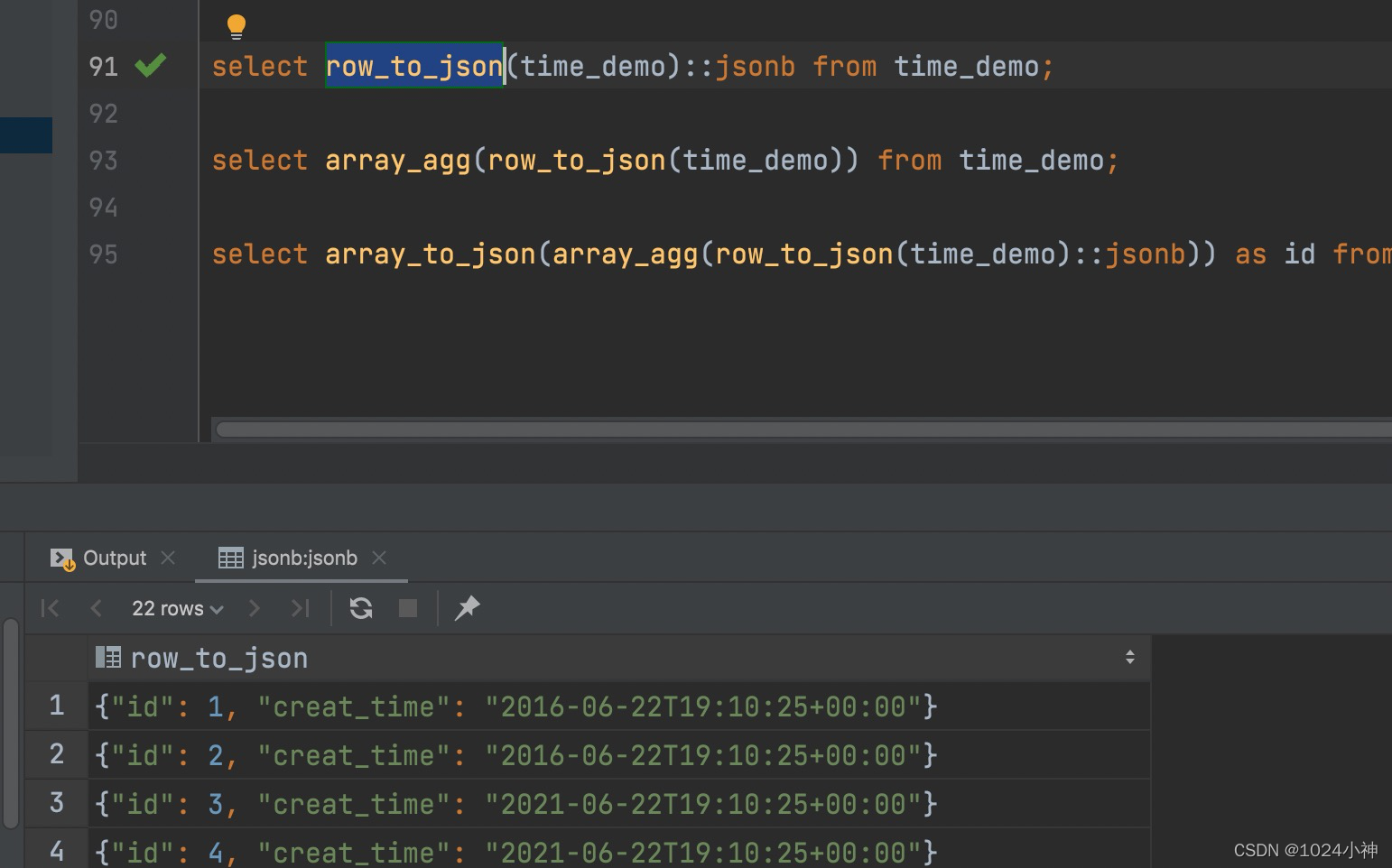Go to the previous page of results
The width and height of the screenshot is (1392, 868).
[96, 608]
